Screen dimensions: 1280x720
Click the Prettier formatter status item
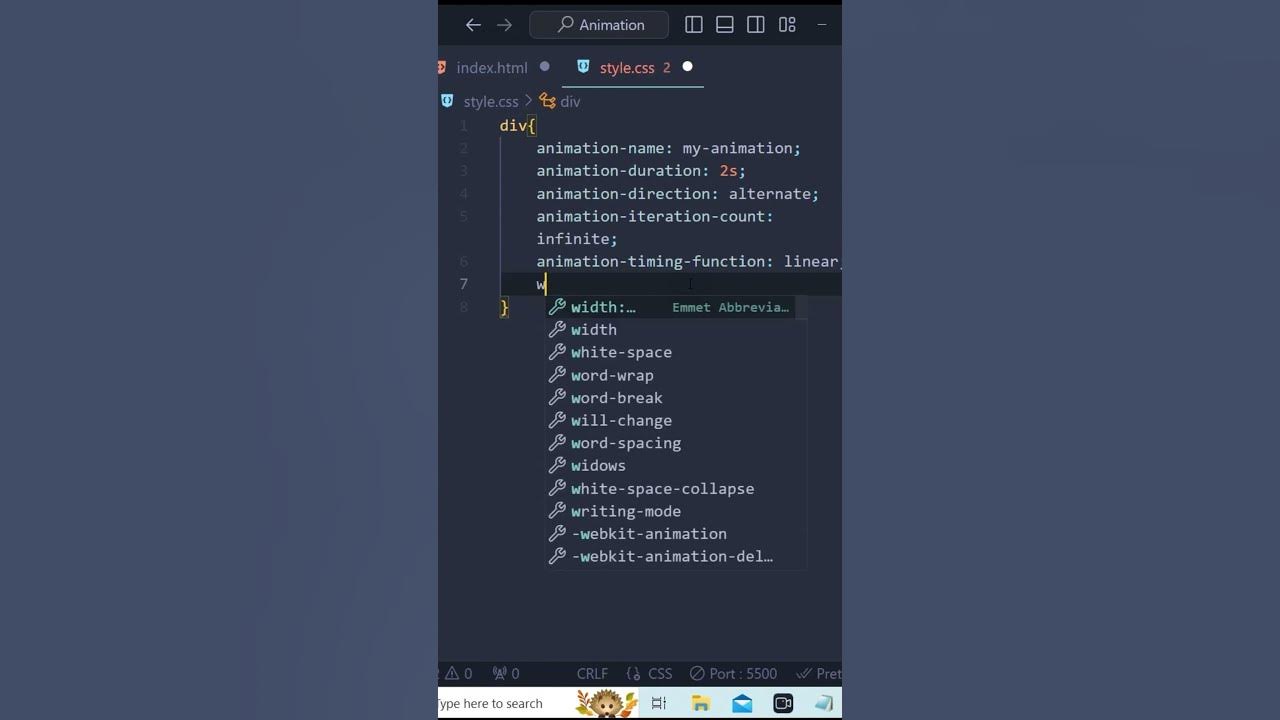click(820, 673)
